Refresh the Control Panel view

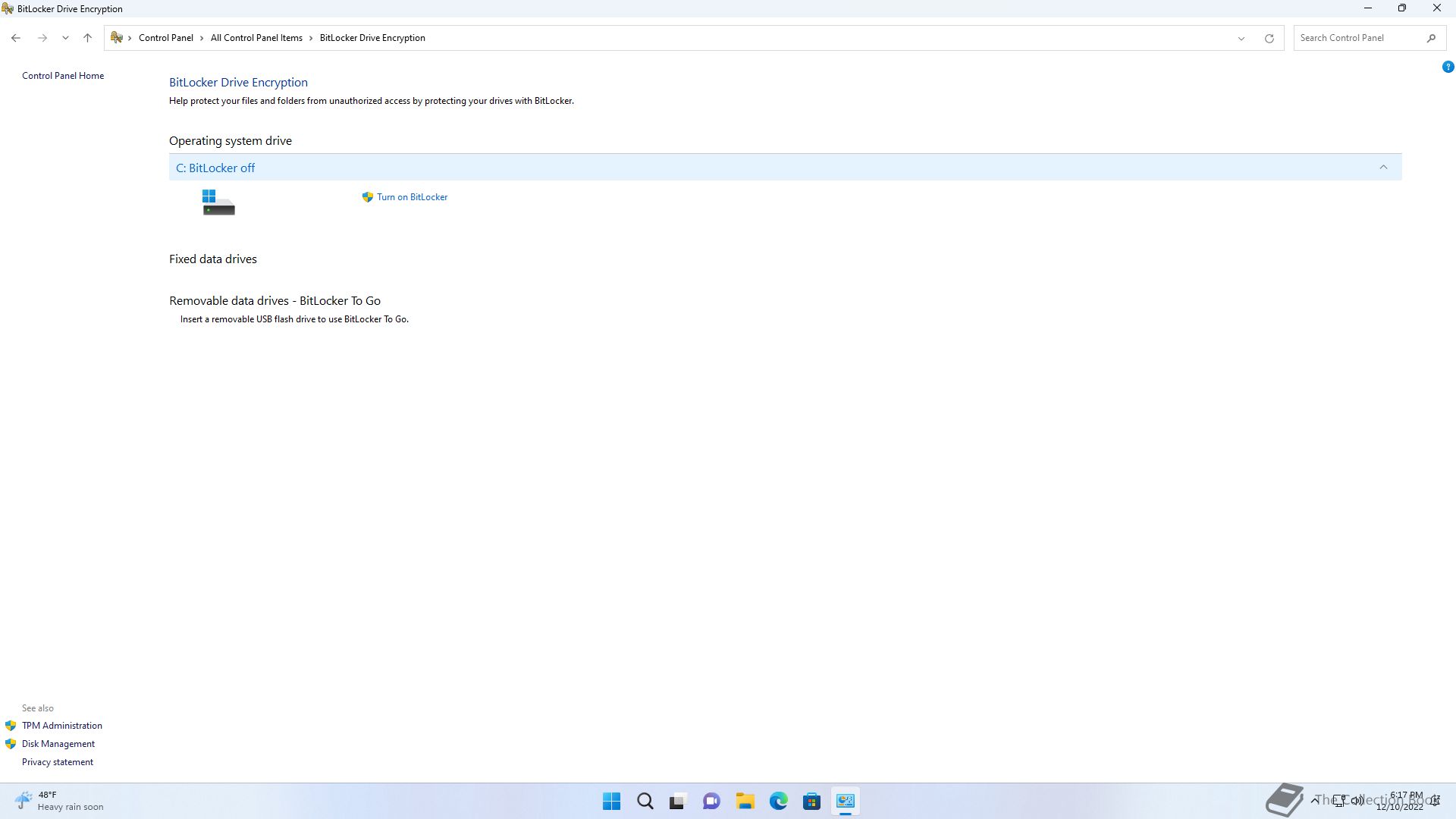(1269, 38)
